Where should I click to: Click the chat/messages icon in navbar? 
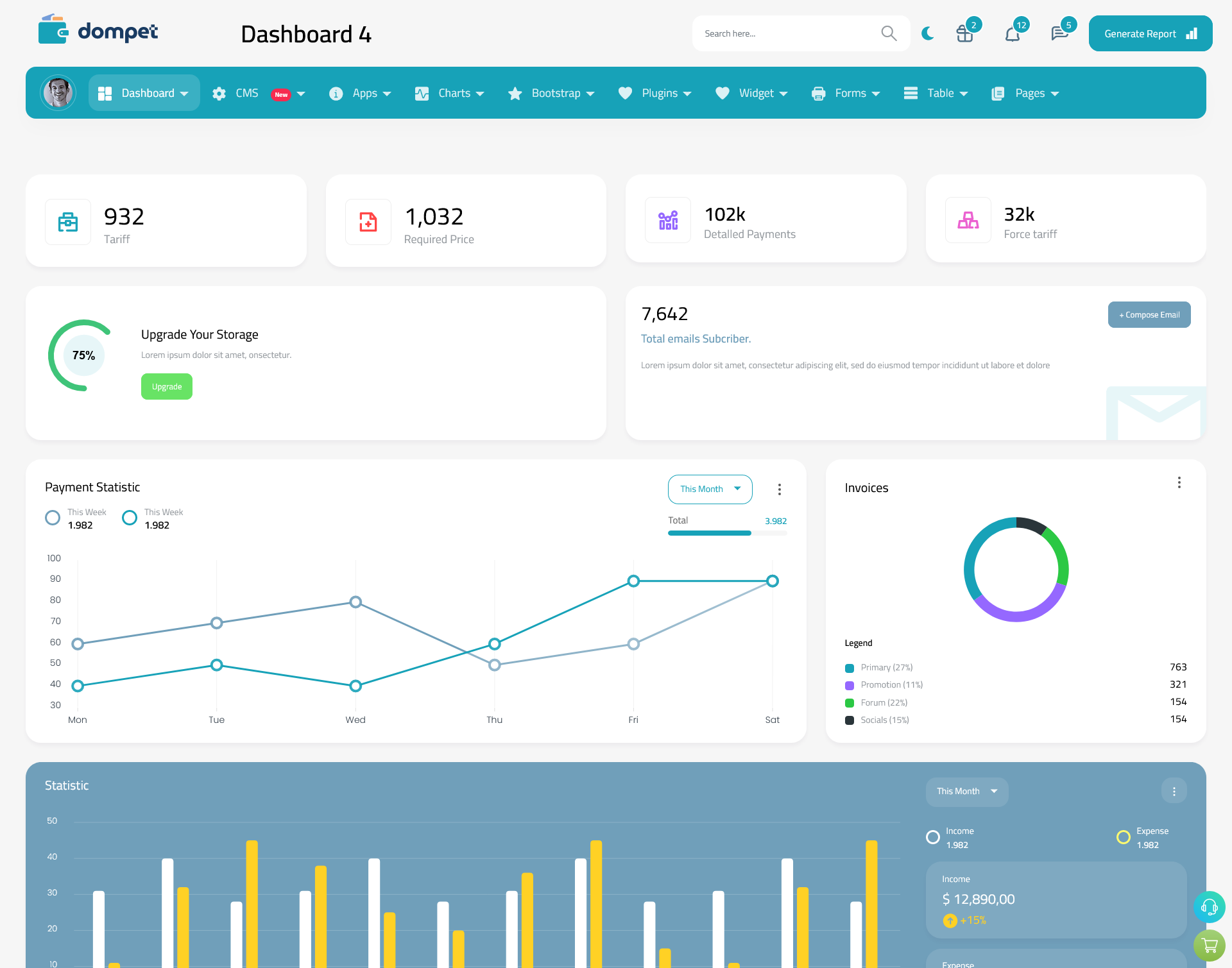[x=1059, y=33]
